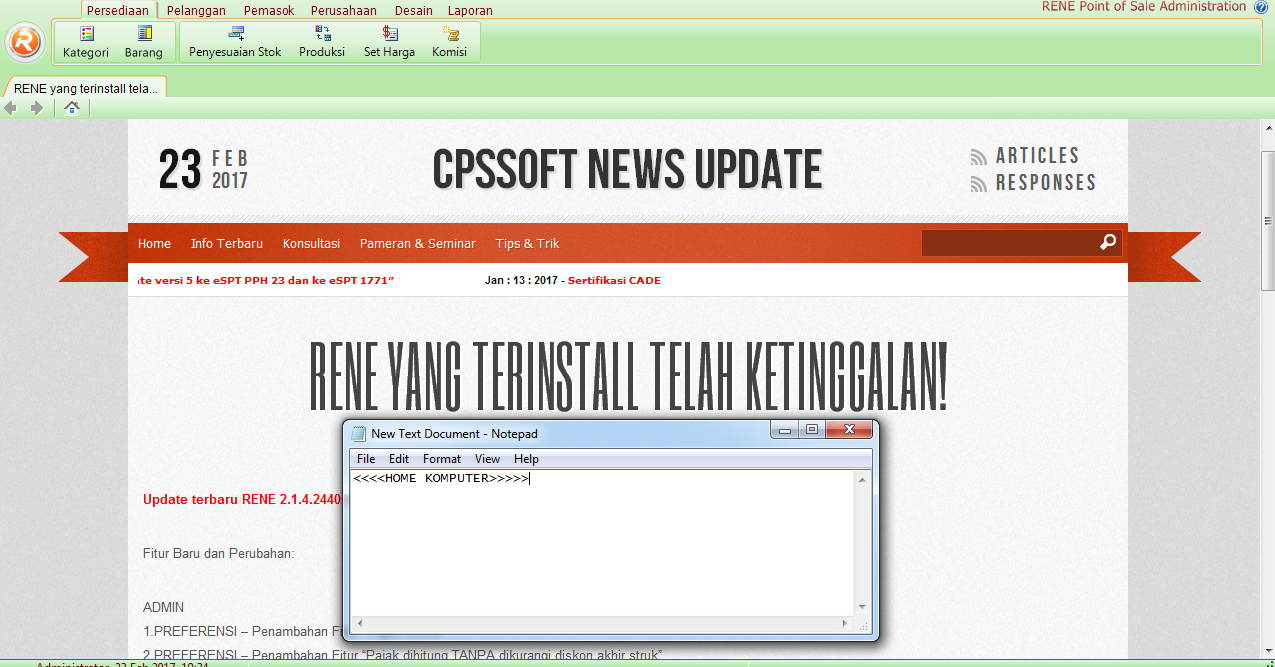1275x667 pixels.
Task: Click the RESPONSES RSS feed icon
Action: (x=979, y=184)
